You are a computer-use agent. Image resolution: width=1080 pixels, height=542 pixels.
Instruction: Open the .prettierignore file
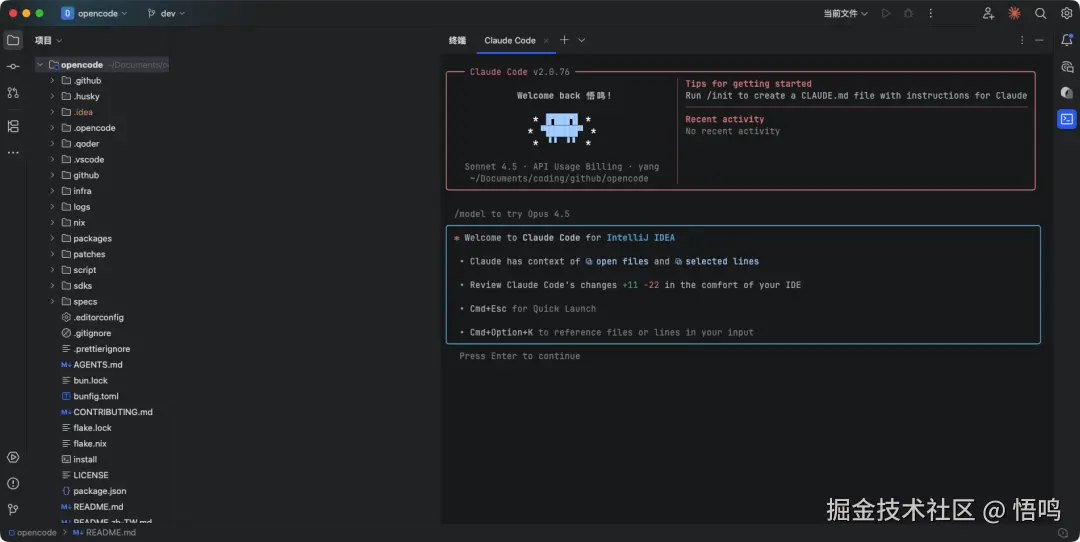point(102,349)
